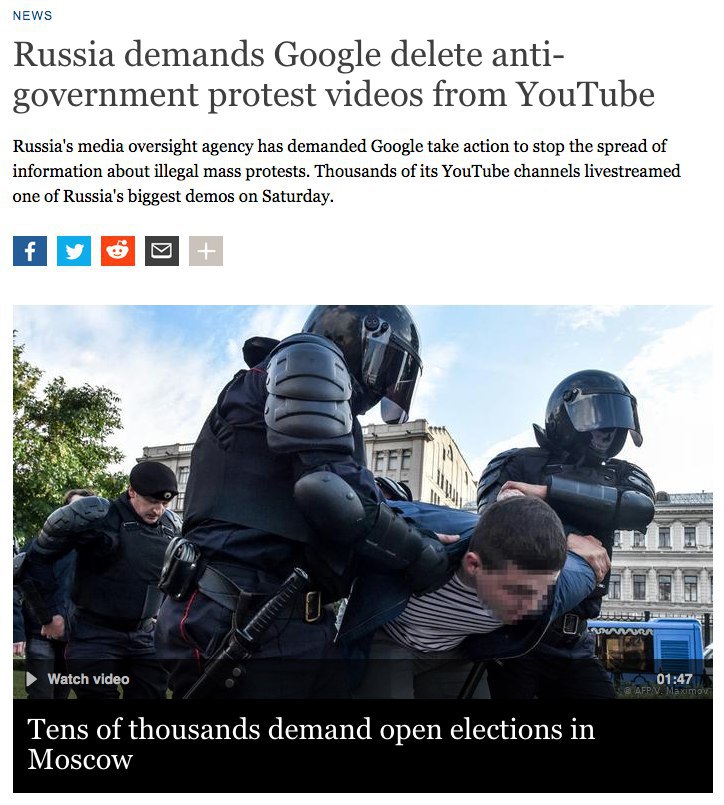
Task: Click the Watch video label
Action: (x=88, y=679)
